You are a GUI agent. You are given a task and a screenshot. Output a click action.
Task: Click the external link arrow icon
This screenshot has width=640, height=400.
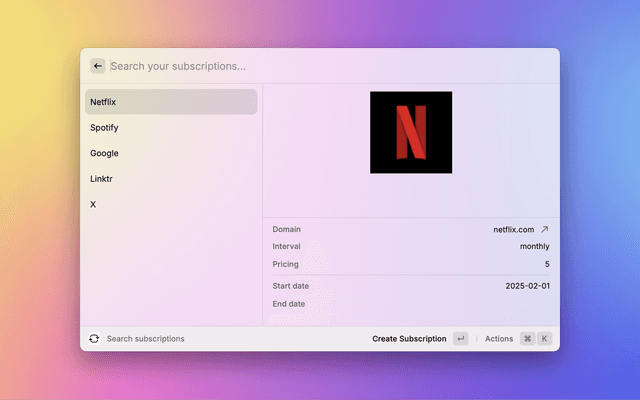tap(545, 229)
